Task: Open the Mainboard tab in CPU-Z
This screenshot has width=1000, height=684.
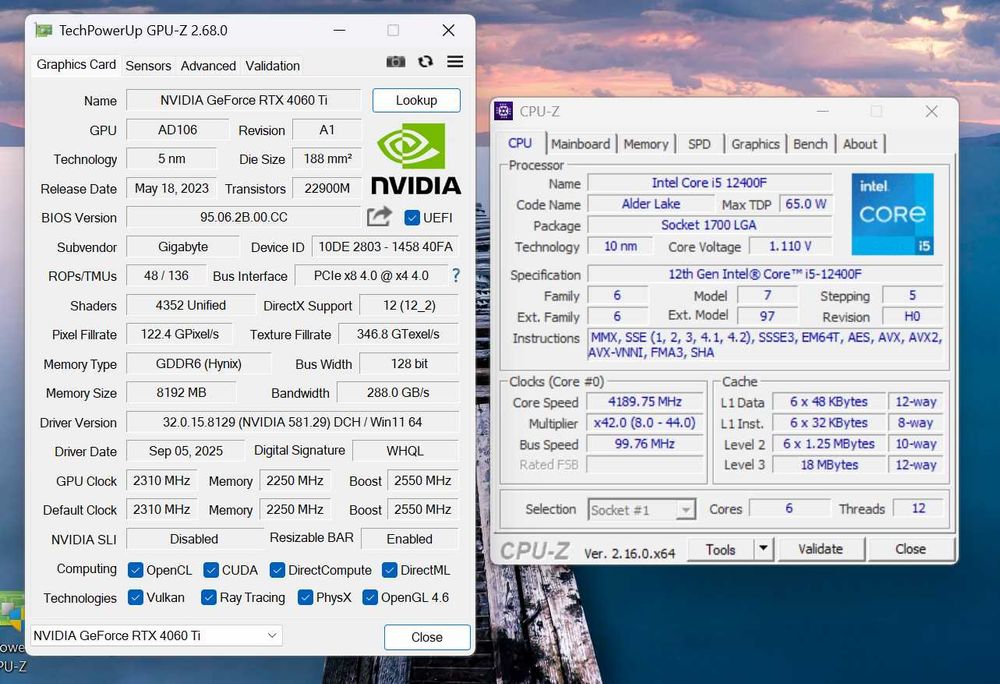Action: click(580, 144)
